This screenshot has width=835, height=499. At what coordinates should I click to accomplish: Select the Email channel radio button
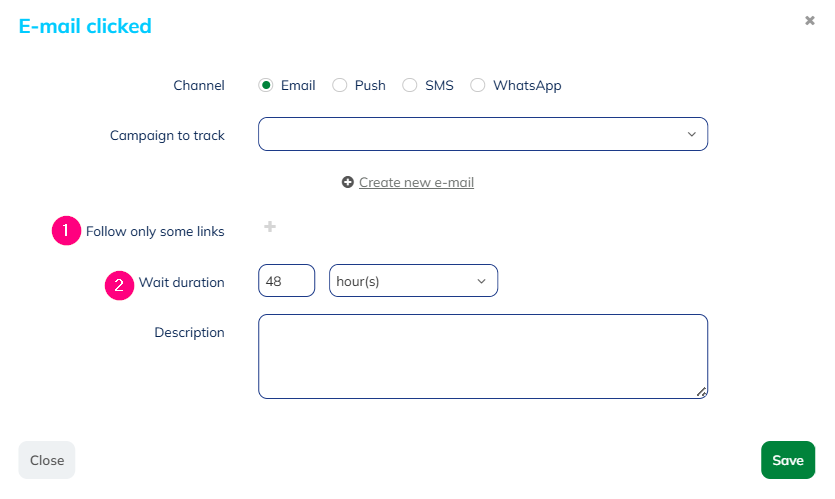tap(266, 85)
